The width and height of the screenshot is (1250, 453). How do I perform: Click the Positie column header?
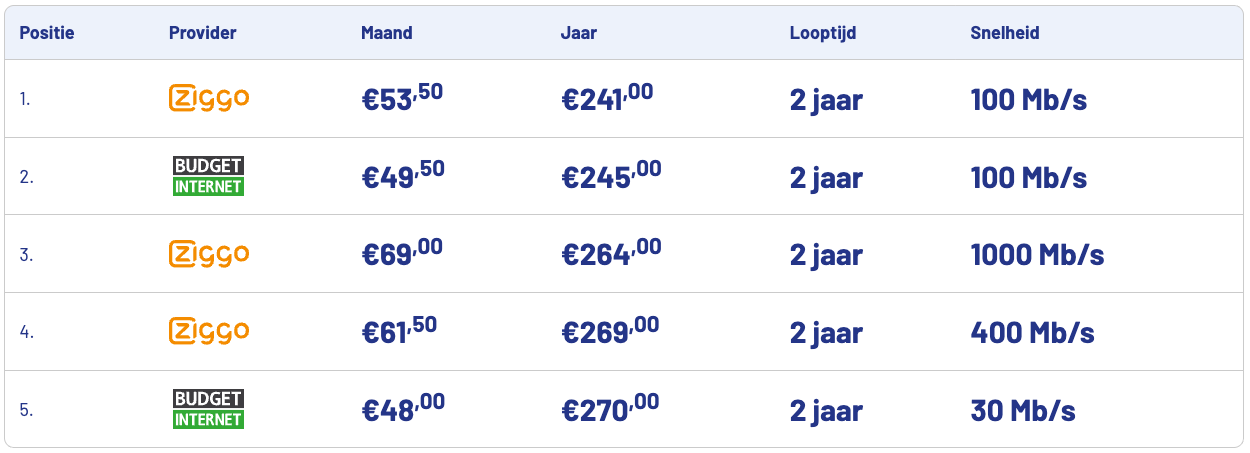point(47,33)
